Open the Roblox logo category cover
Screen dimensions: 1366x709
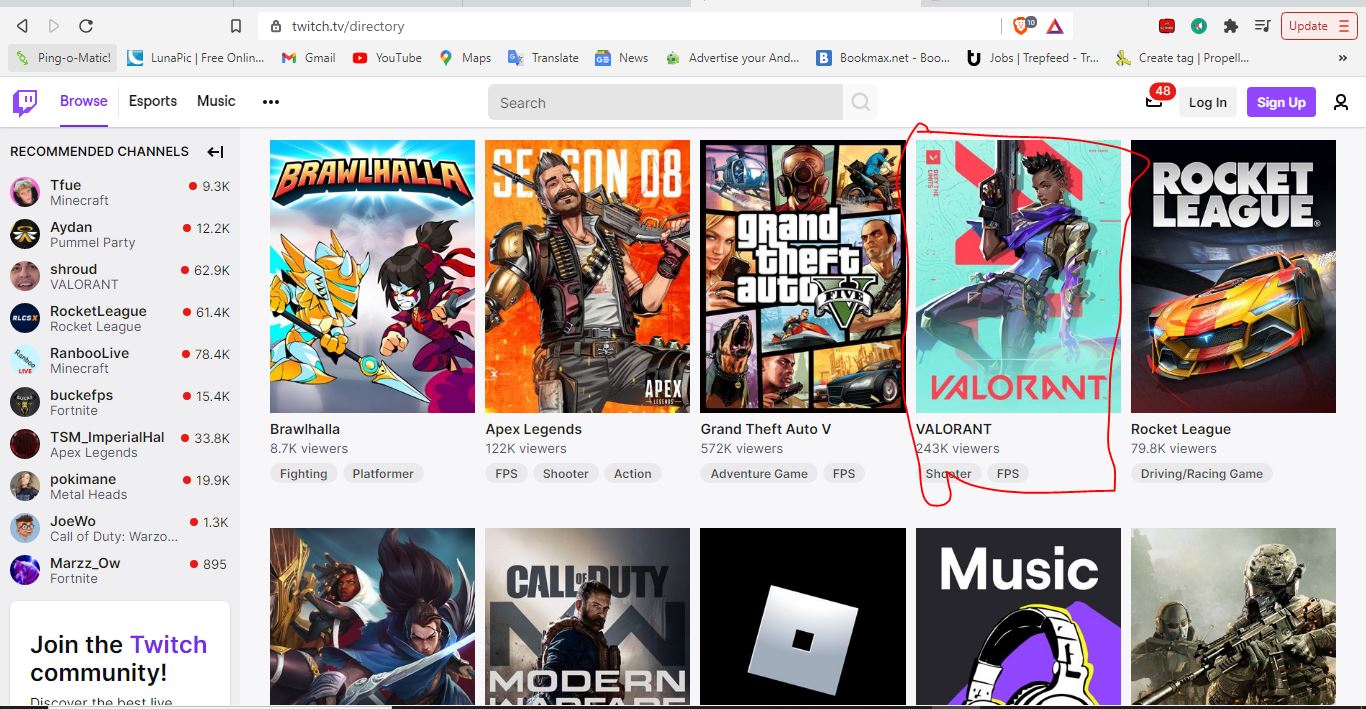[x=803, y=618]
